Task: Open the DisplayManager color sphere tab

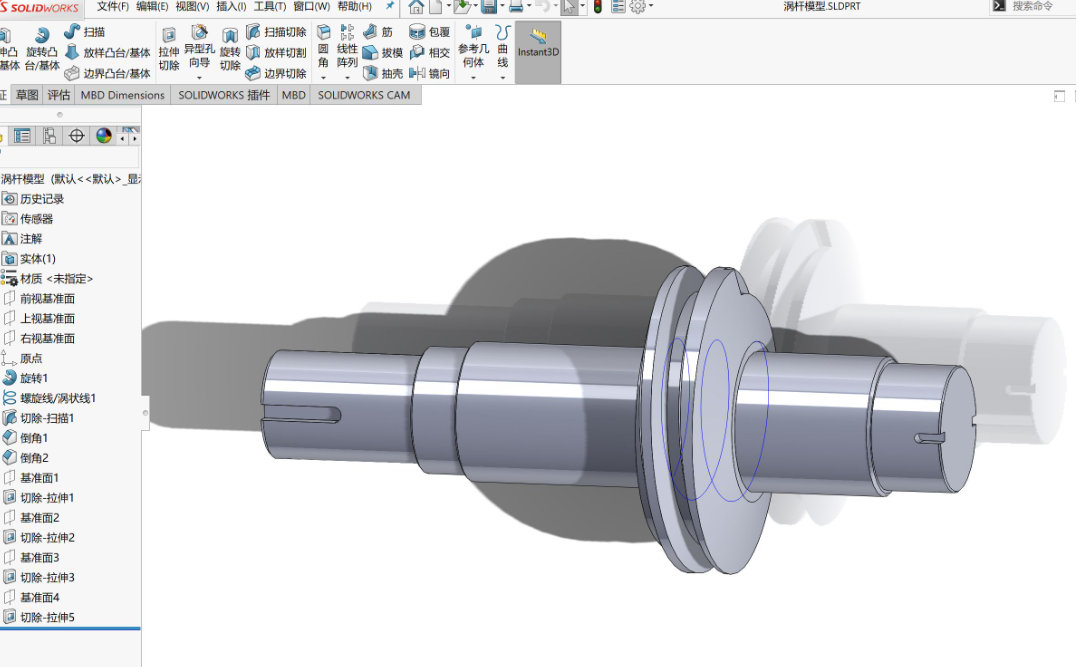Action: (x=104, y=136)
